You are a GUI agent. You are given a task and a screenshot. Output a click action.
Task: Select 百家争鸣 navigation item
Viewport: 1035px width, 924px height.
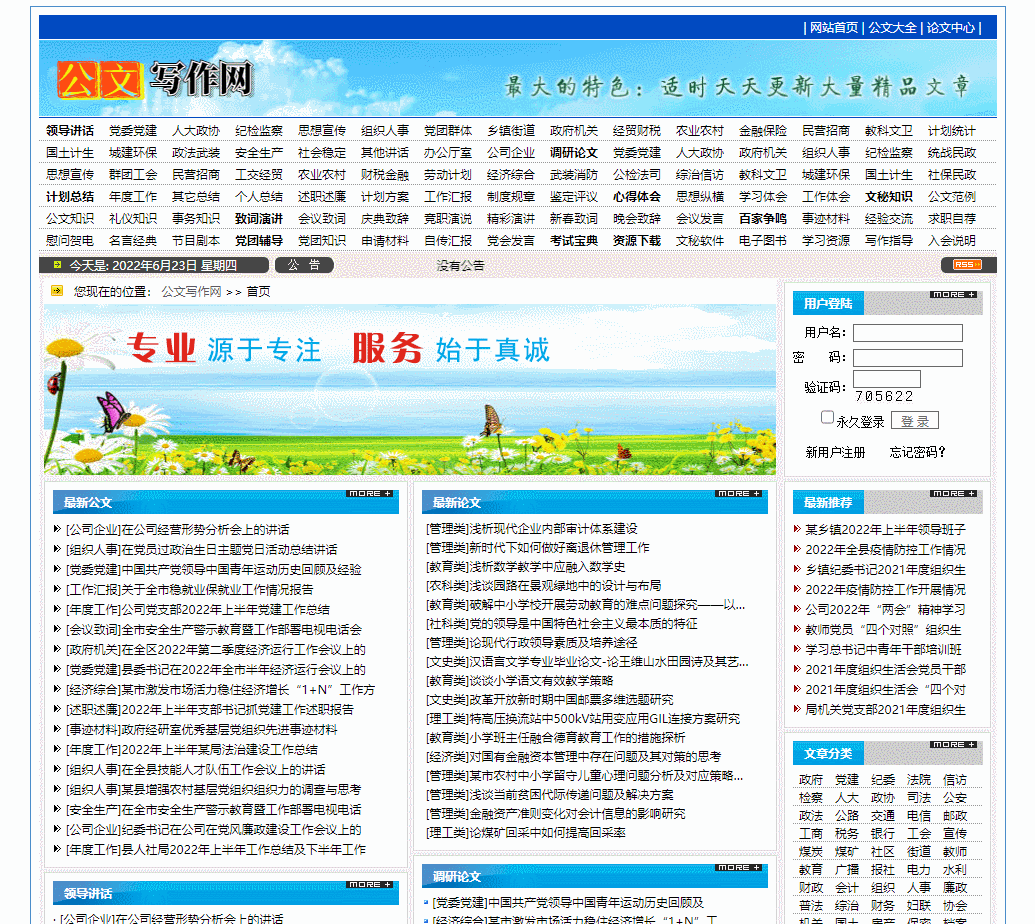click(762, 218)
